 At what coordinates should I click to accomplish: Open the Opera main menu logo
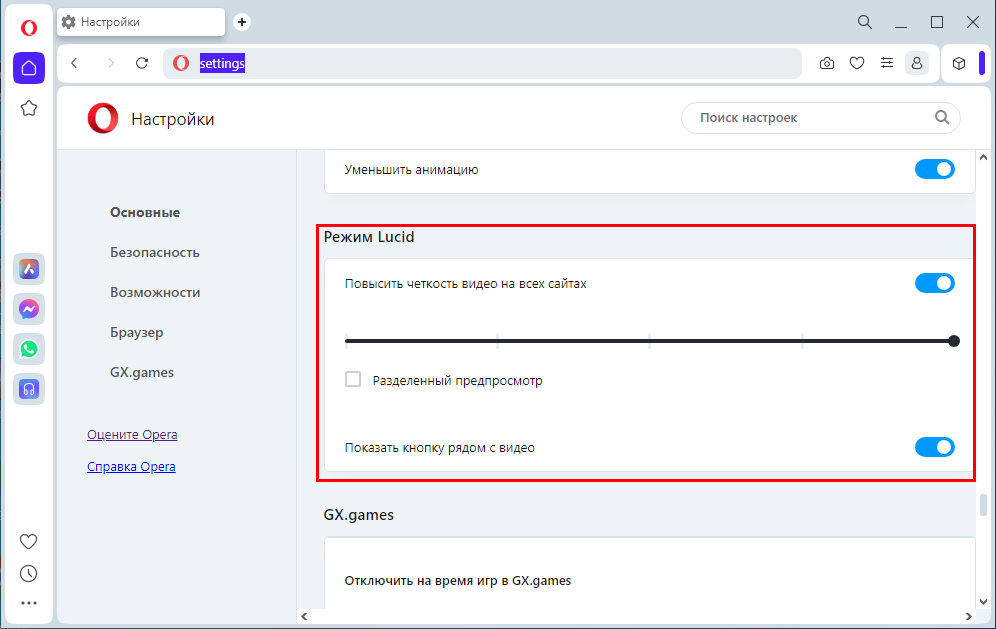(29, 28)
